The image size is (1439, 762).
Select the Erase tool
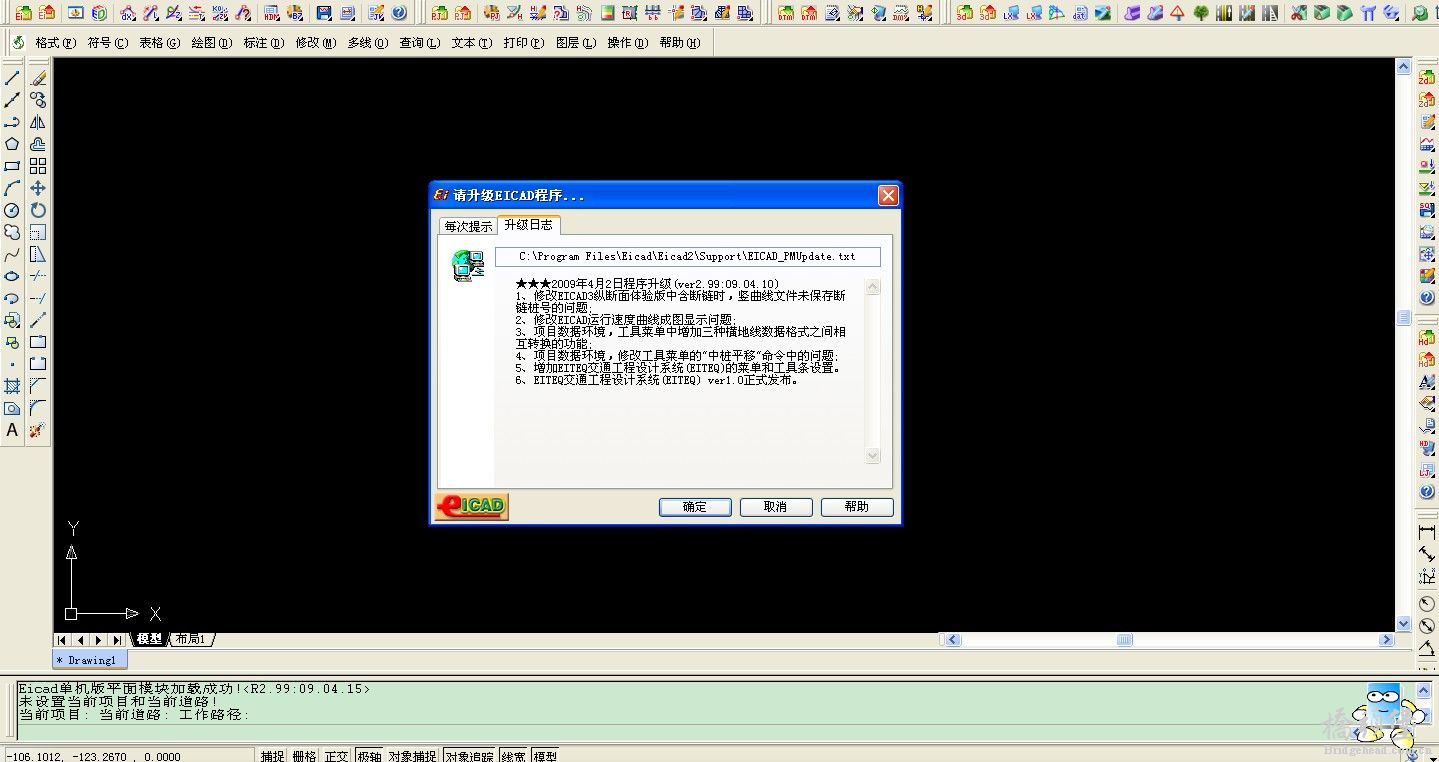[38, 78]
